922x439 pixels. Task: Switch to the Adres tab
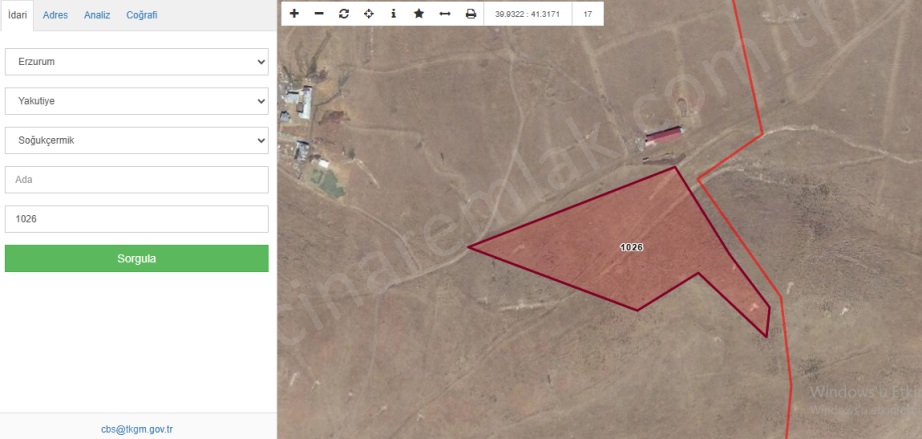pos(55,15)
